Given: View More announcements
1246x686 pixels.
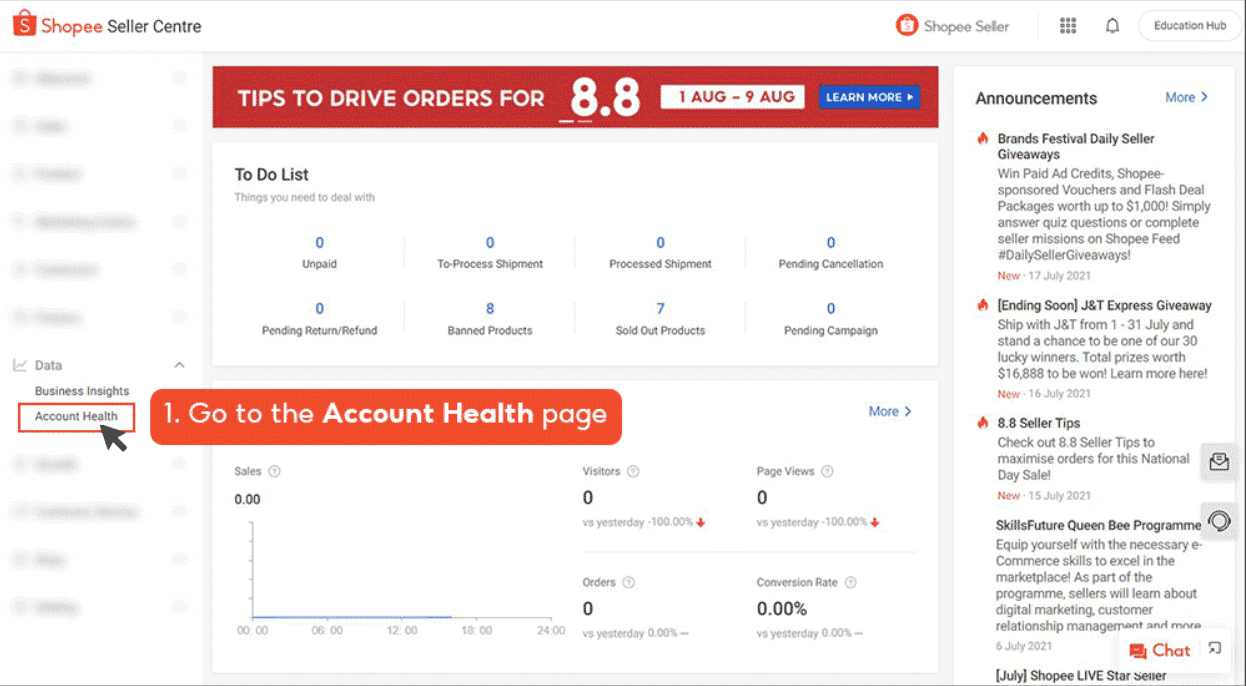Looking at the screenshot, I should tap(1185, 97).
